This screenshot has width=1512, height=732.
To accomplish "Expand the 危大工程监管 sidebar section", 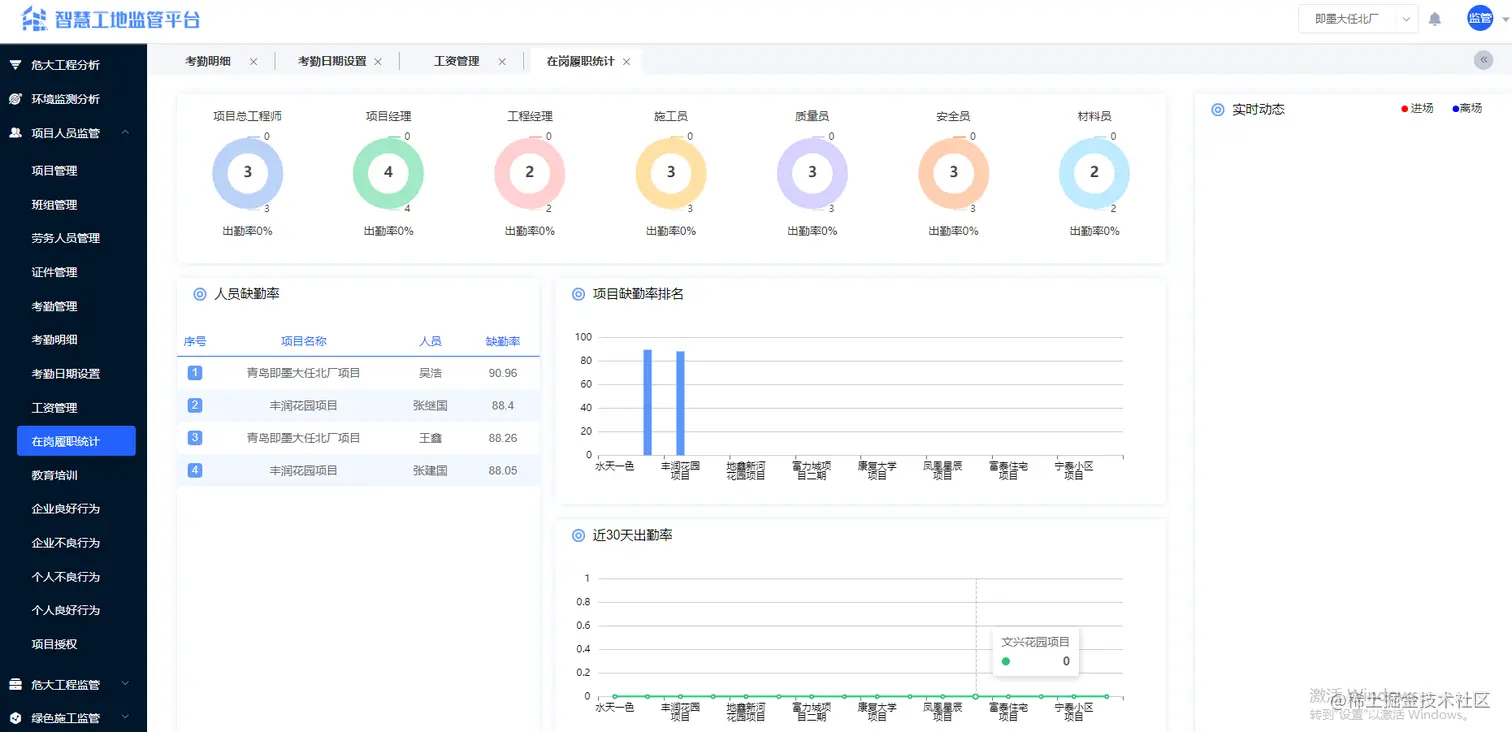I will (x=124, y=683).
